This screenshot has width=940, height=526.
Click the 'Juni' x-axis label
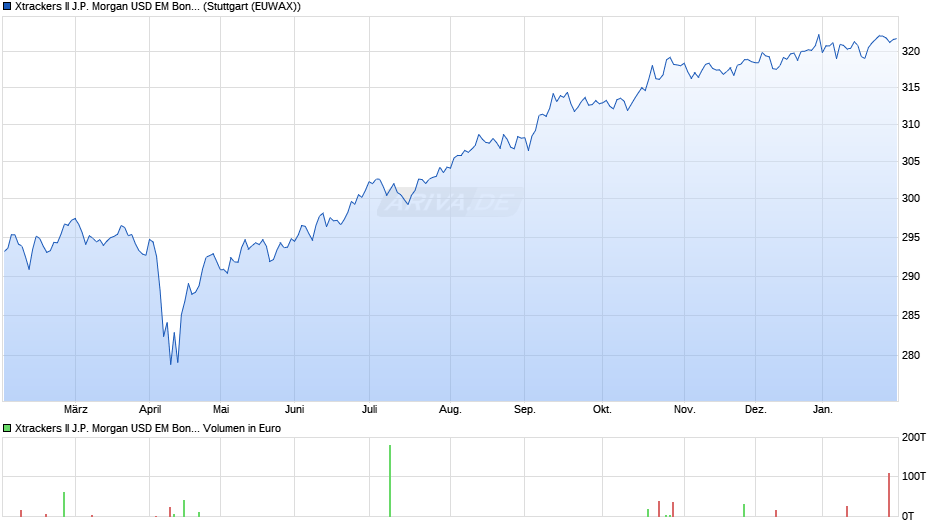tap(294, 409)
